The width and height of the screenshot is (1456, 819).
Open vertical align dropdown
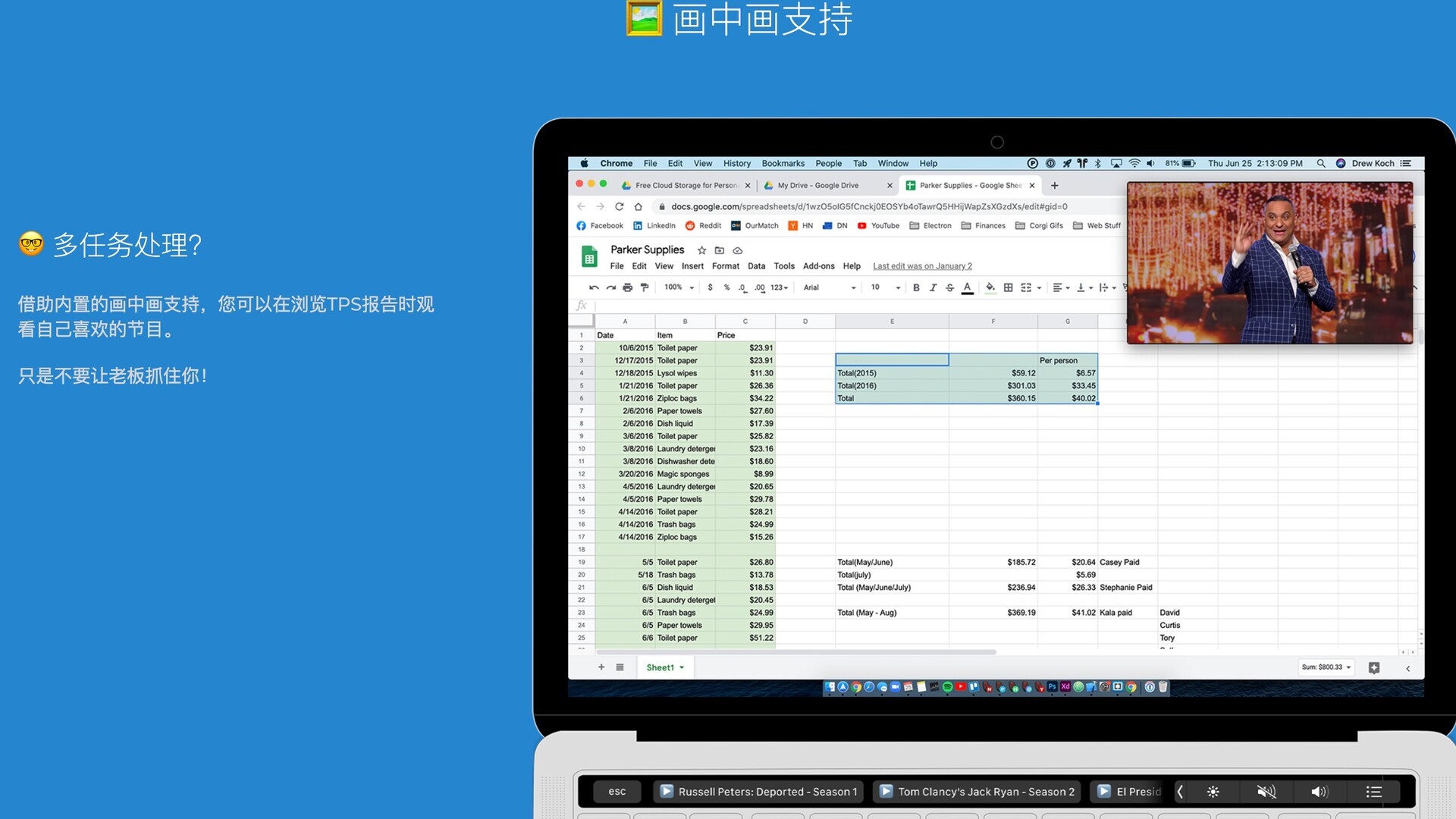click(1085, 287)
